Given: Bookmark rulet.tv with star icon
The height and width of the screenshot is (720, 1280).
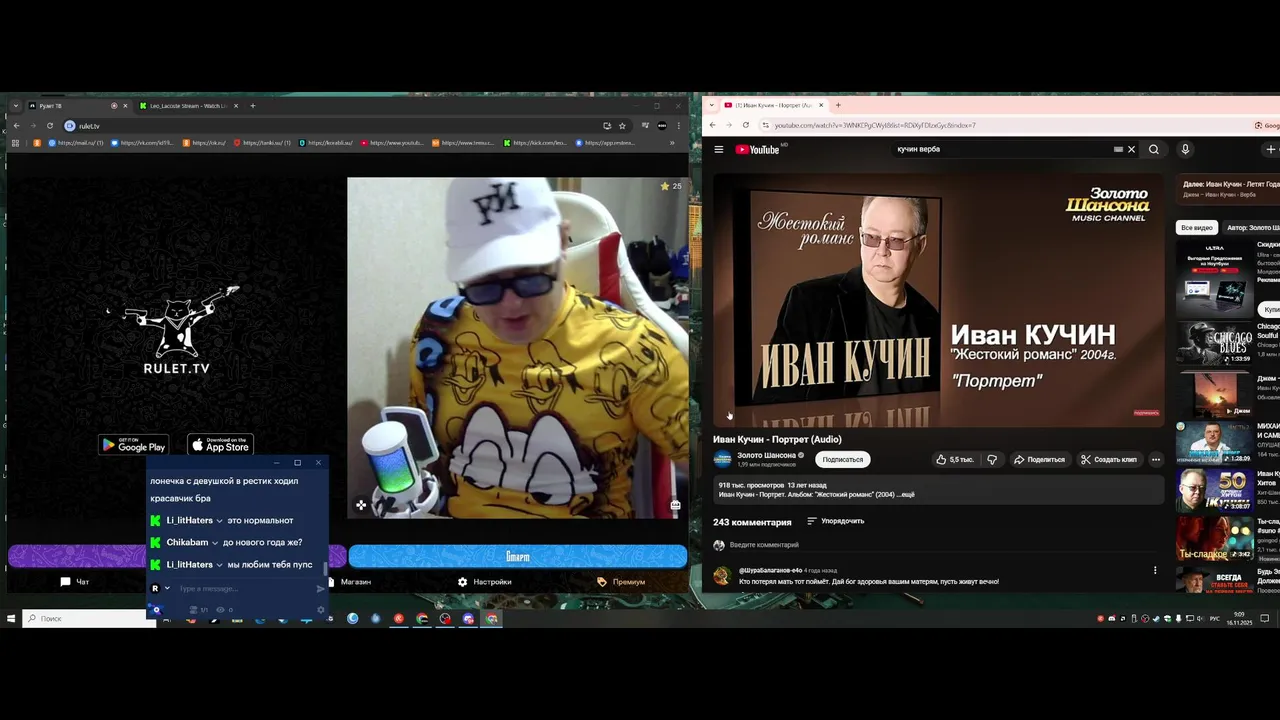Looking at the screenshot, I should pos(622,126).
